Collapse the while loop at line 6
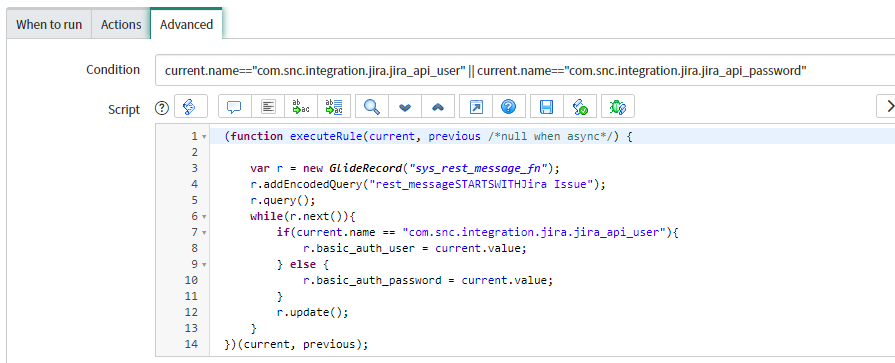Viewport: 895px width, 363px height. click(x=204, y=217)
